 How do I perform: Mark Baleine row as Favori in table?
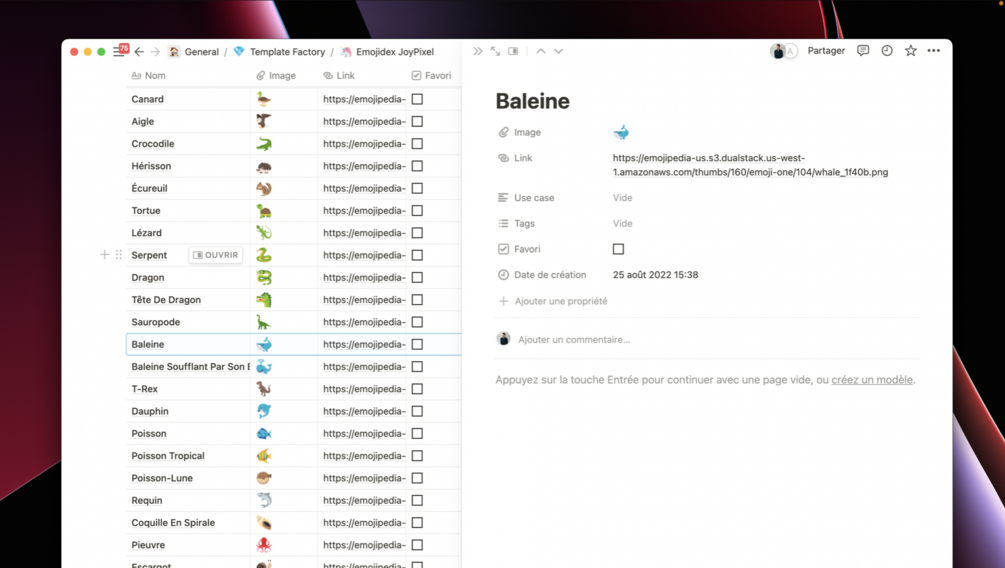(x=417, y=344)
